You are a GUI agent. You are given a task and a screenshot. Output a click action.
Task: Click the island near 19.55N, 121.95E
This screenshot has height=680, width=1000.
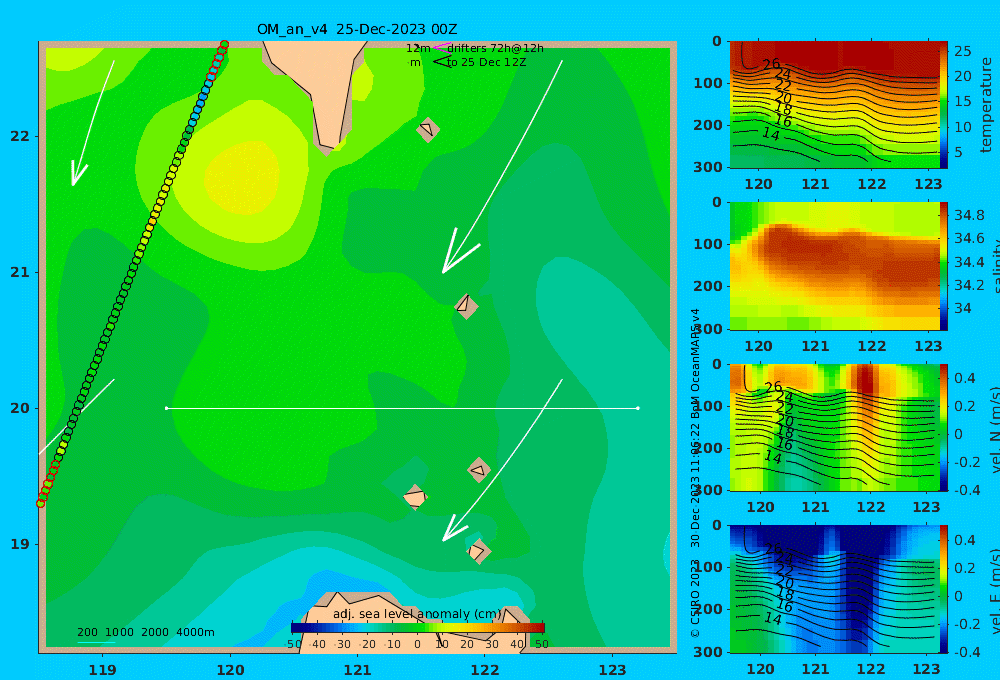478,470
